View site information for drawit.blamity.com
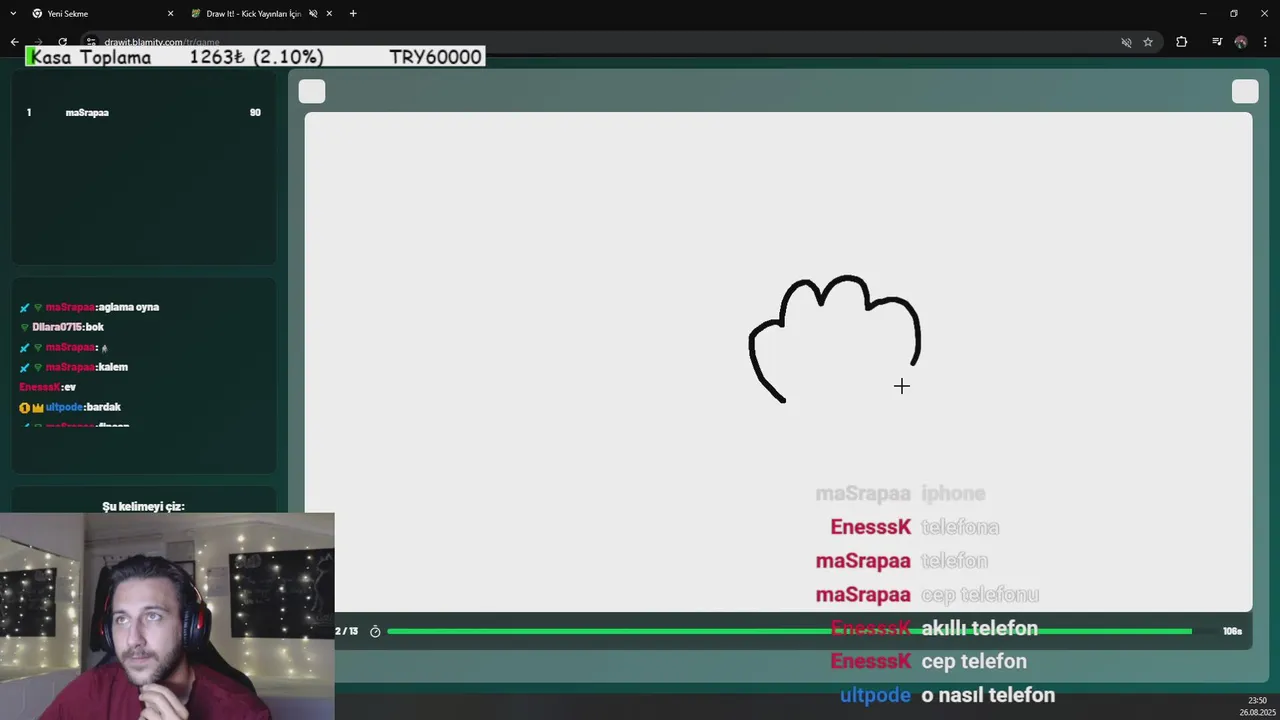The image size is (1280, 720). coord(91,42)
